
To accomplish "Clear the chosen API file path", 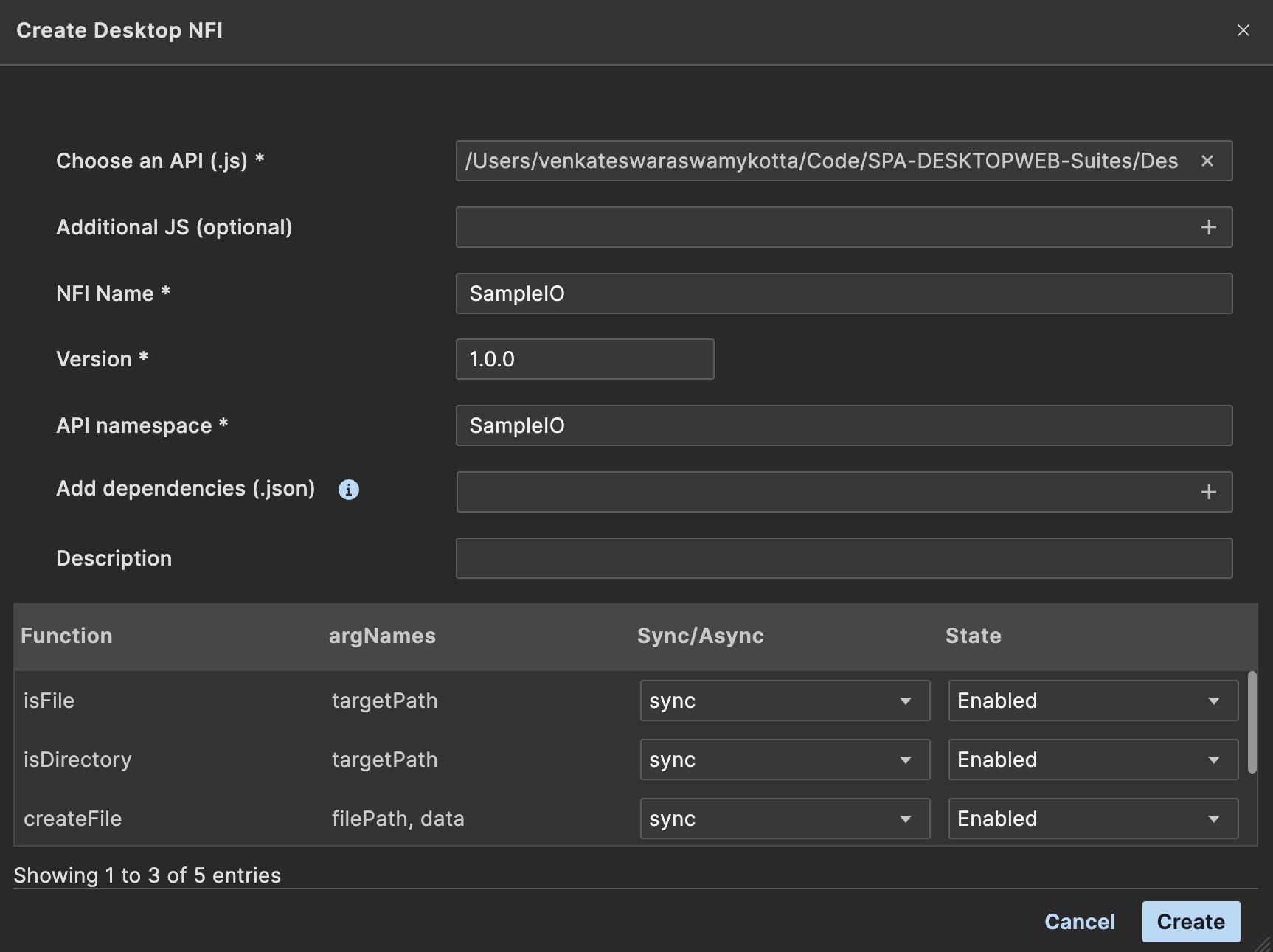I will (1207, 161).
